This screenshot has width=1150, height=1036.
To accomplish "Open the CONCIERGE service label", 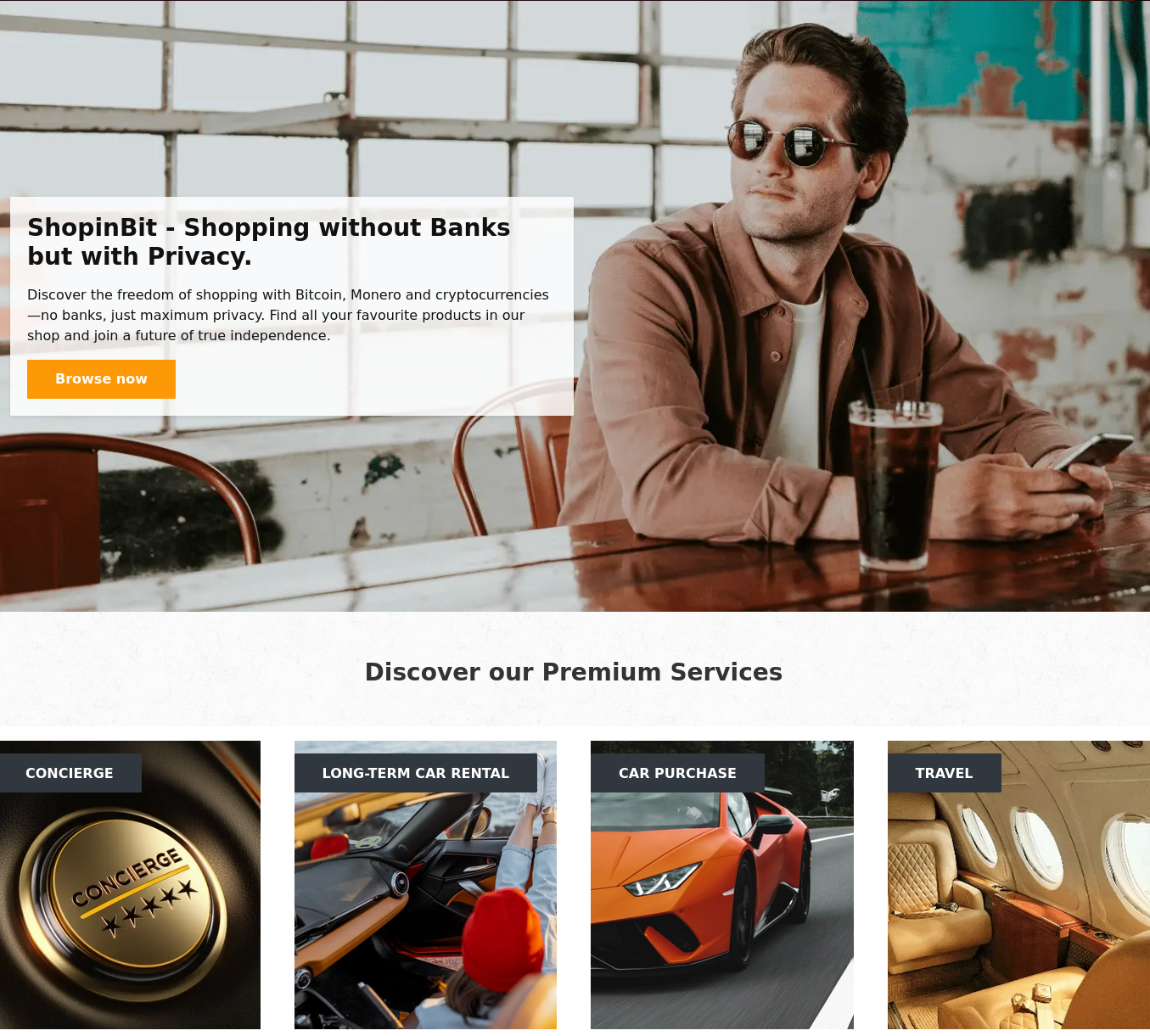I will pyautogui.click(x=70, y=773).
